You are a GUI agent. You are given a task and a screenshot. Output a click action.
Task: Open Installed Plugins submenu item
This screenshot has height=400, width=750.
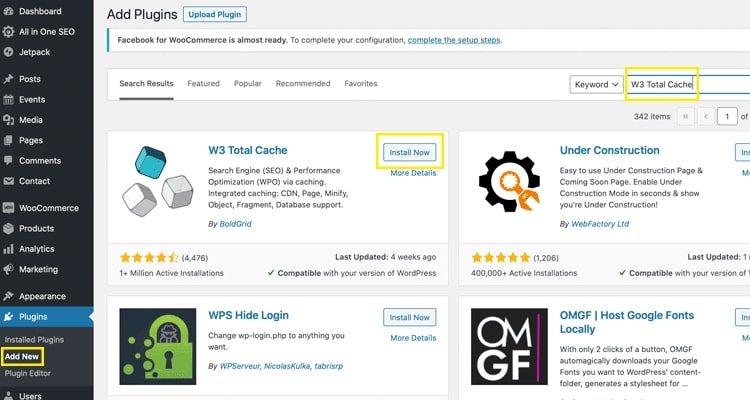coord(34,340)
